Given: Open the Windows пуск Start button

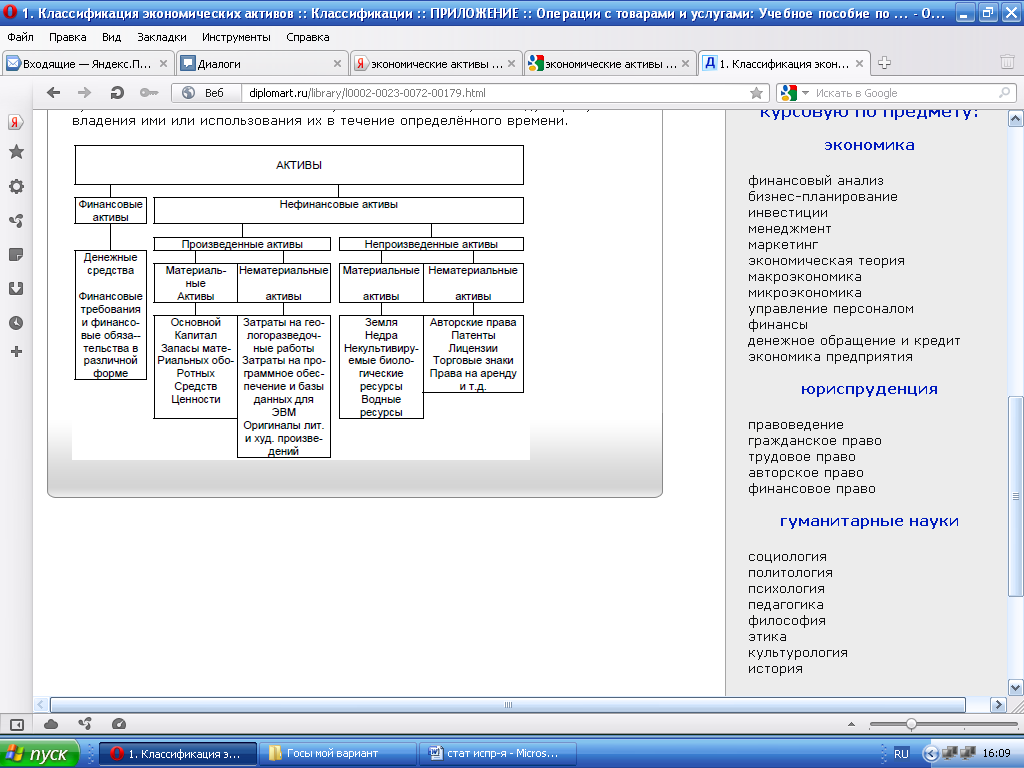Looking at the screenshot, I should point(39,754).
